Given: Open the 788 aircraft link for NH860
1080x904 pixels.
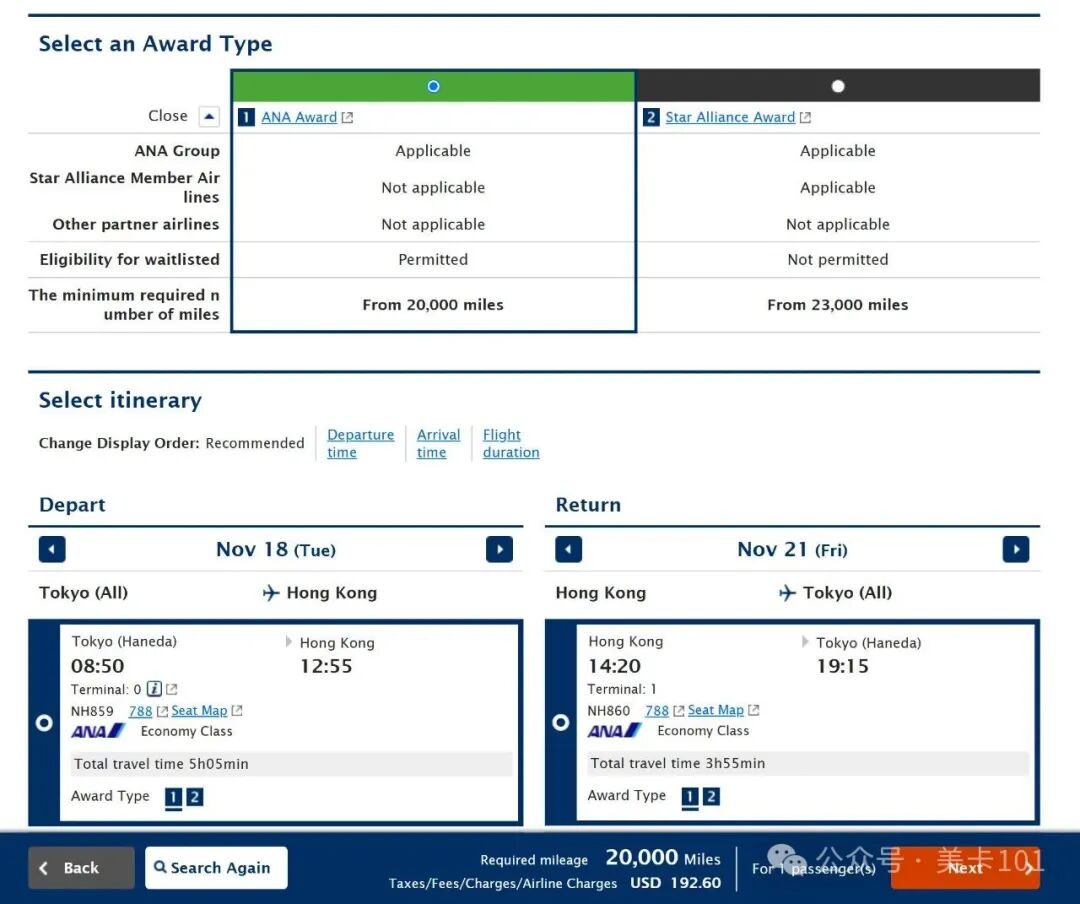Looking at the screenshot, I should pyautogui.click(x=657, y=710).
